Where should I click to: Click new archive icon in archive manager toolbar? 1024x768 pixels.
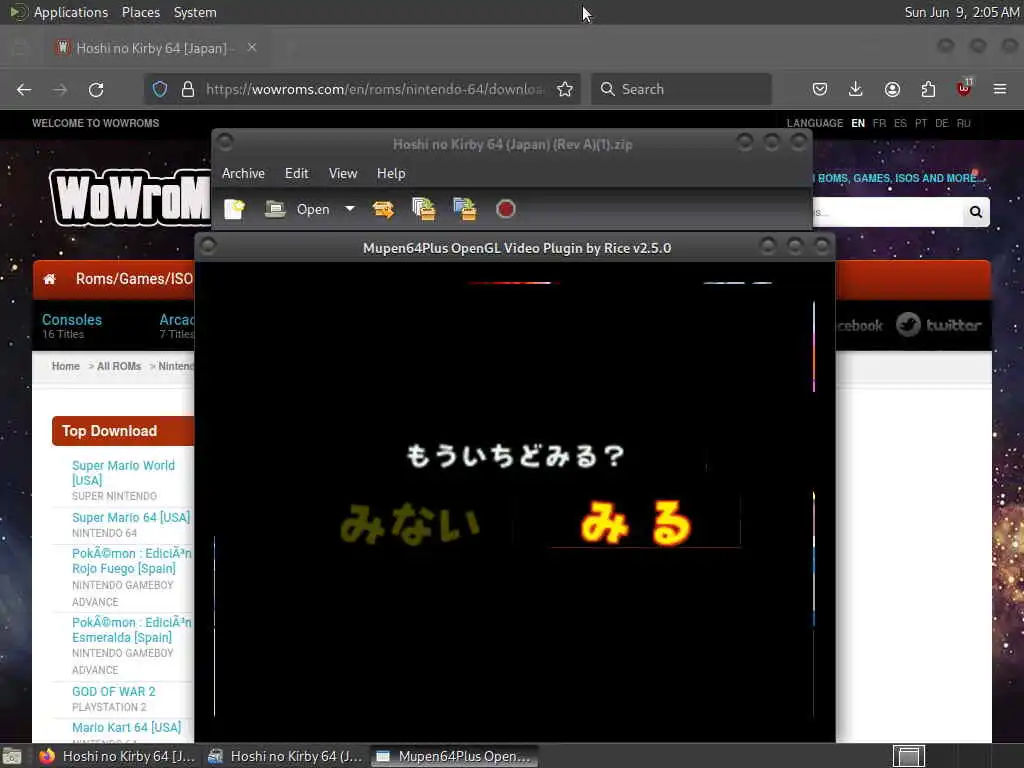[234, 209]
